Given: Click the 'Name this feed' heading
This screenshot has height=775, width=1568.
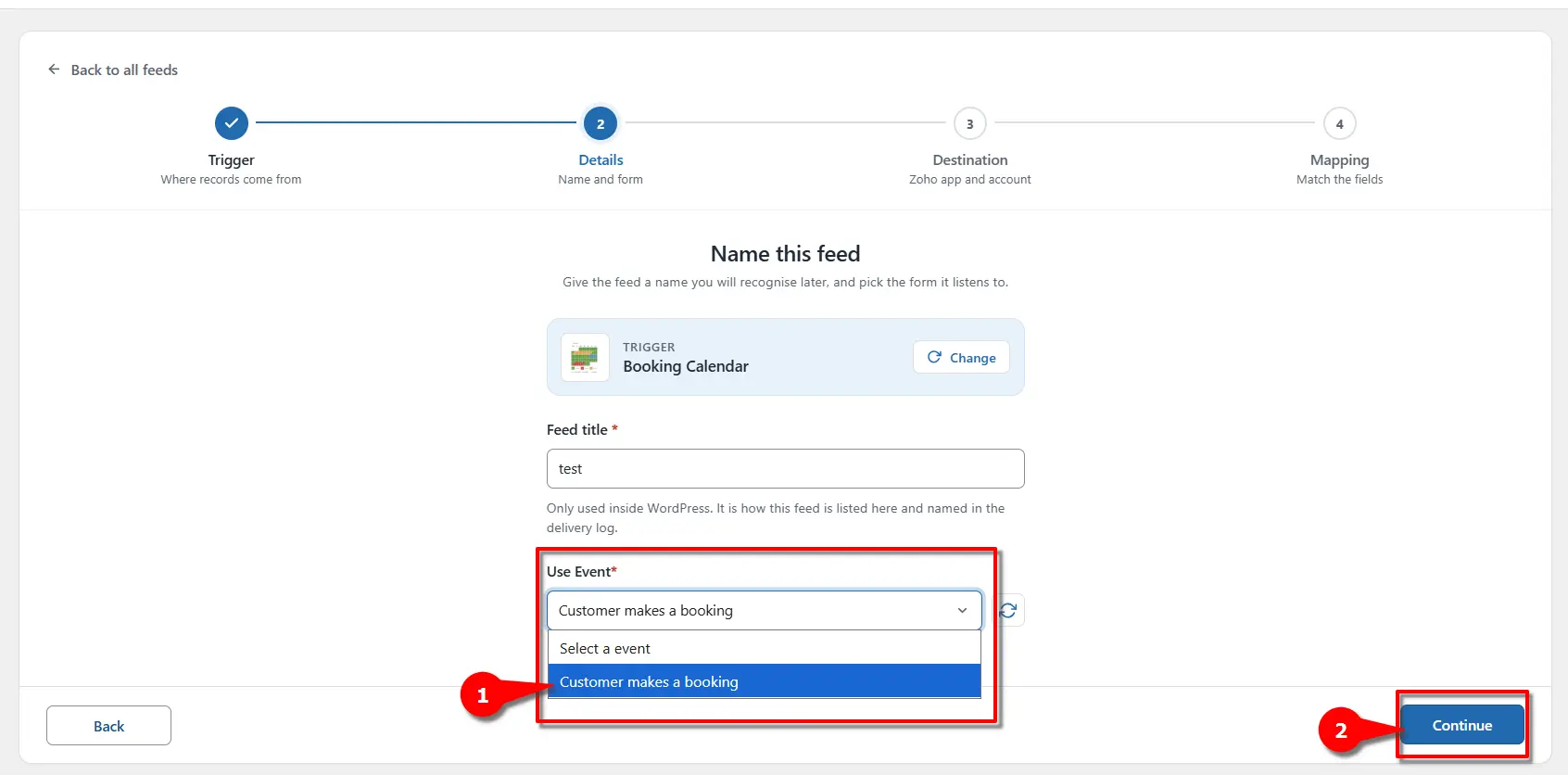Looking at the screenshot, I should (x=785, y=254).
